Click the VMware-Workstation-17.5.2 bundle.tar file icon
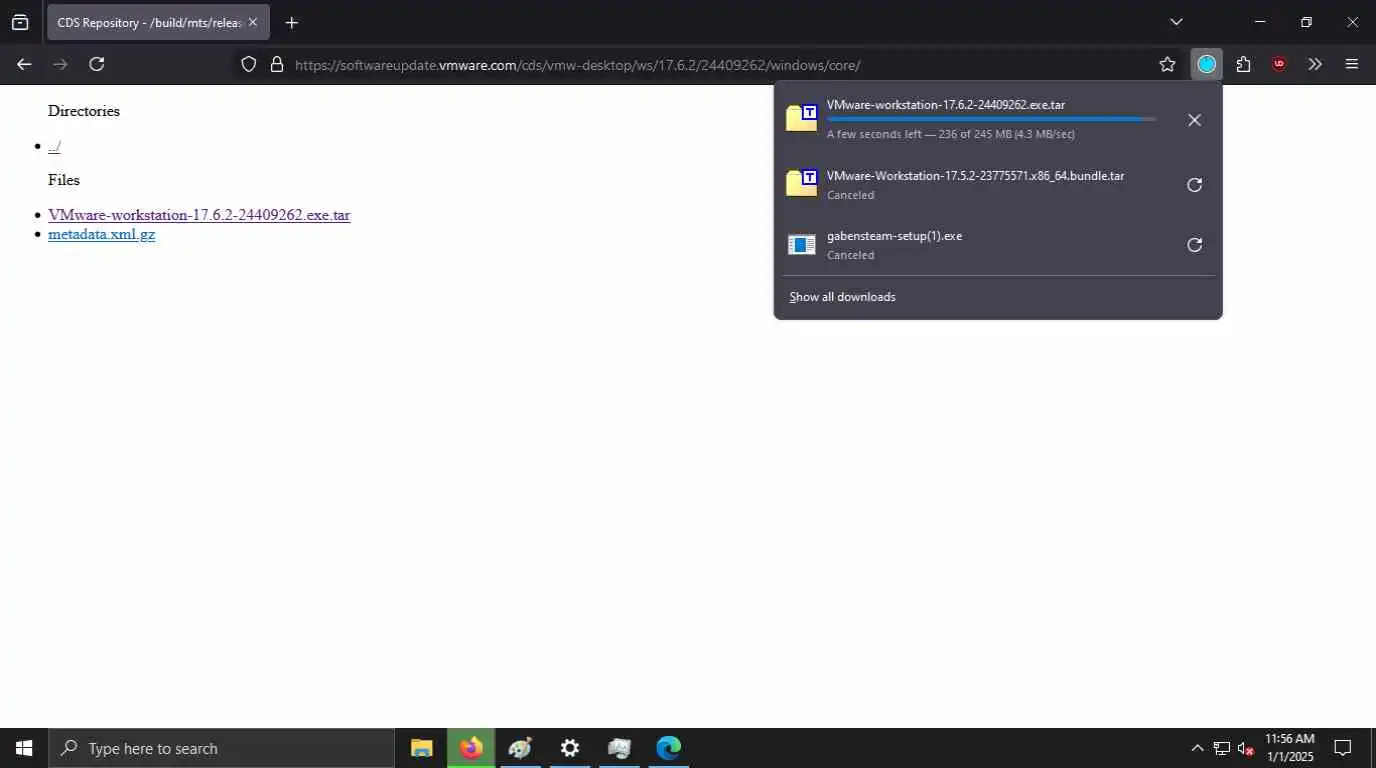Screen dimensions: 1376x768 click(802, 183)
